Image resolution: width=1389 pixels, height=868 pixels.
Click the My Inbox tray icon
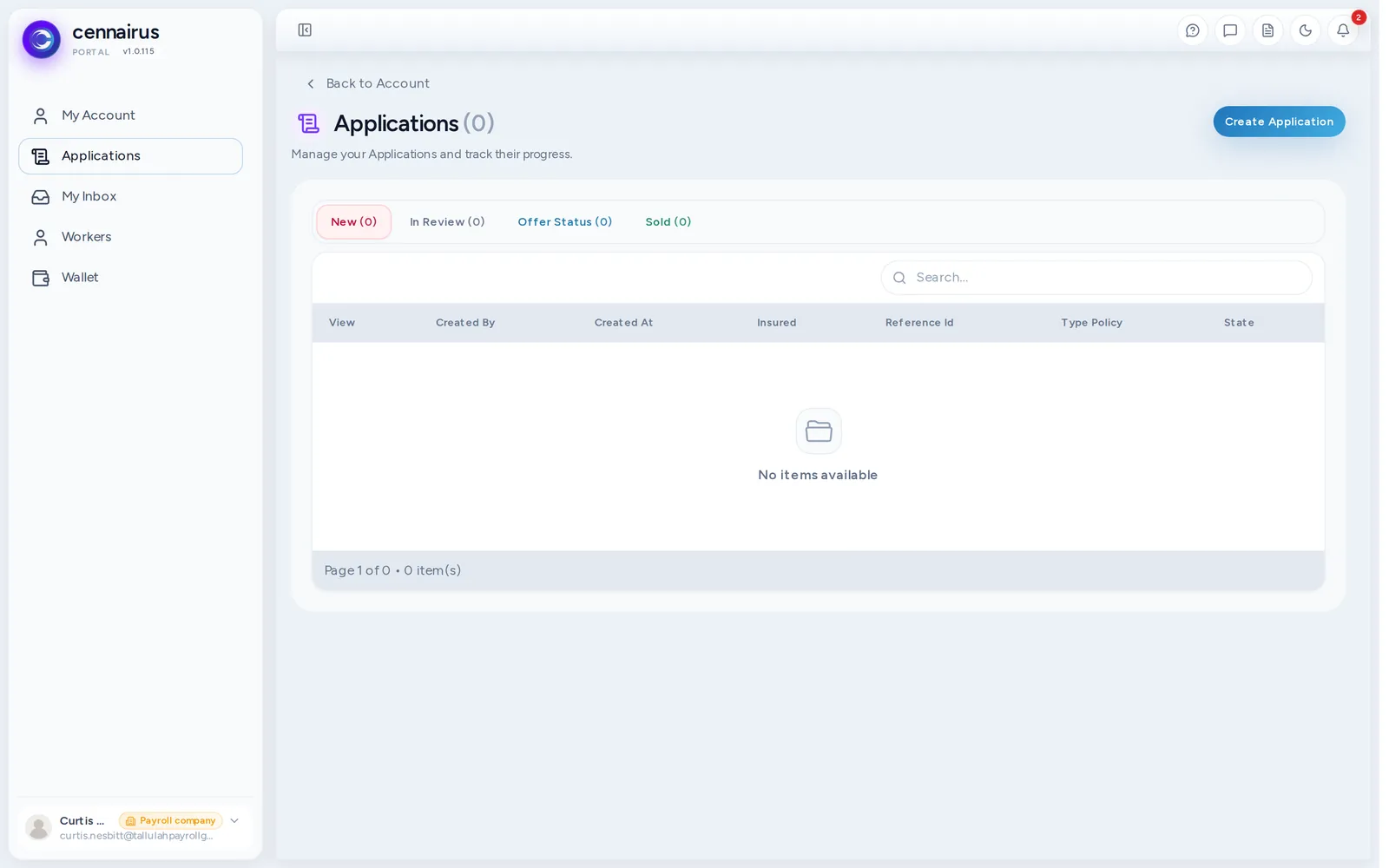pos(40,197)
